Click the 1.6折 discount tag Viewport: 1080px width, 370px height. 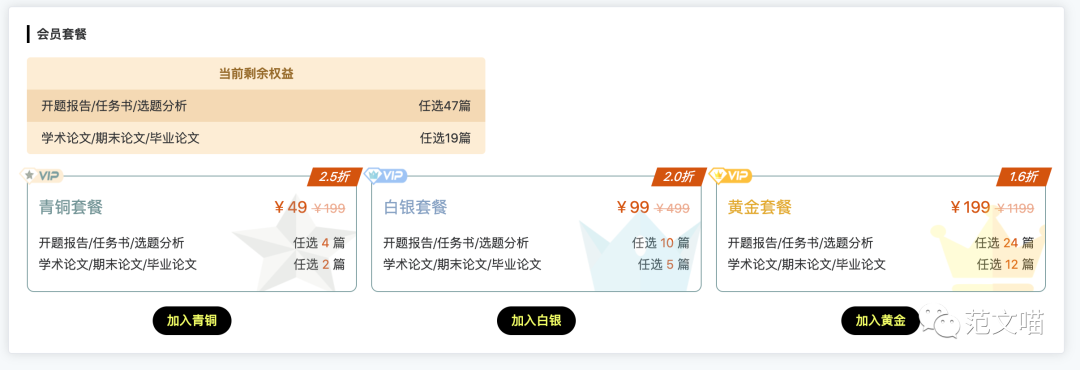coord(1024,176)
